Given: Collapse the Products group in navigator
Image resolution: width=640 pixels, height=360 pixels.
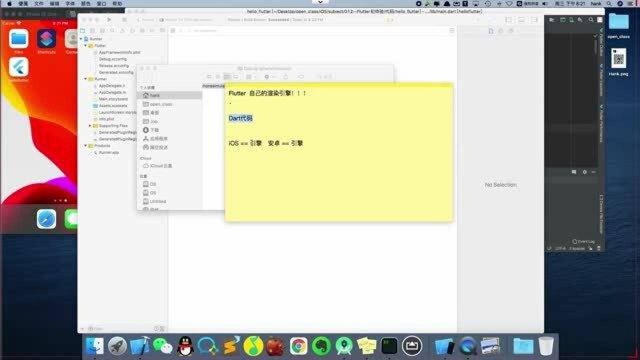Looking at the screenshot, I should pyautogui.click(x=86, y=146).
